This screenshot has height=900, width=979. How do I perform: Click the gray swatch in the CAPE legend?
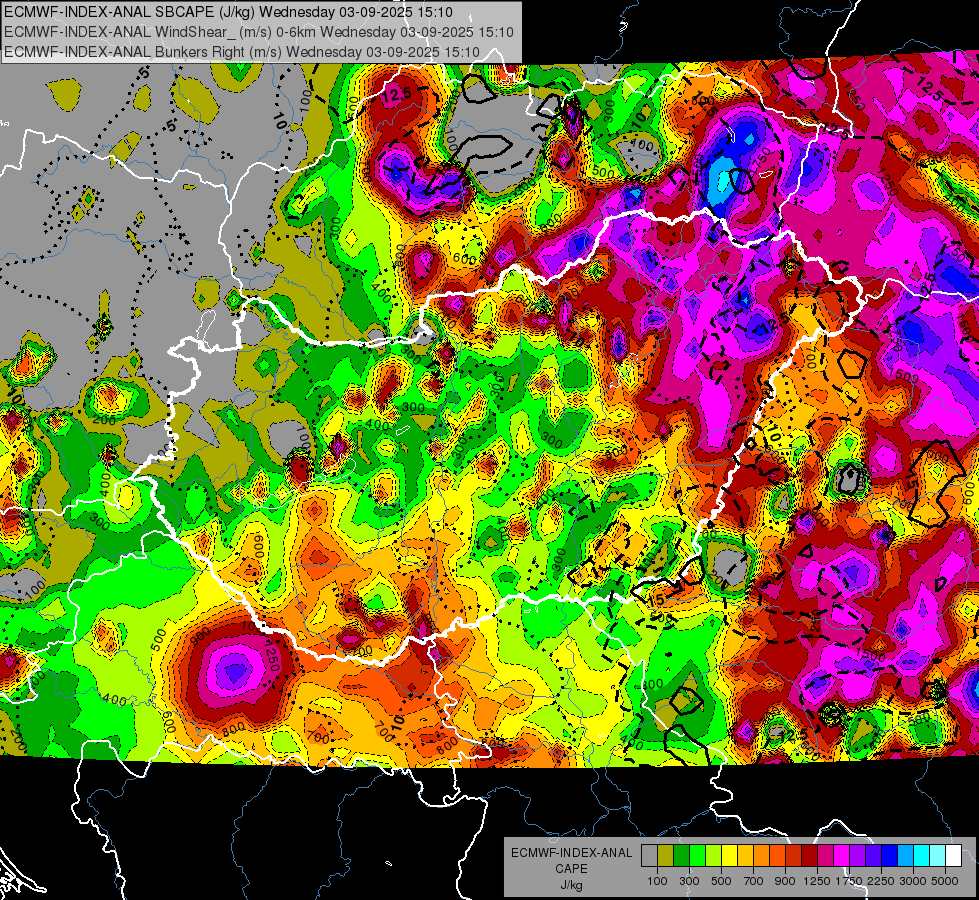pyautogui.click(x=649, y=856)
